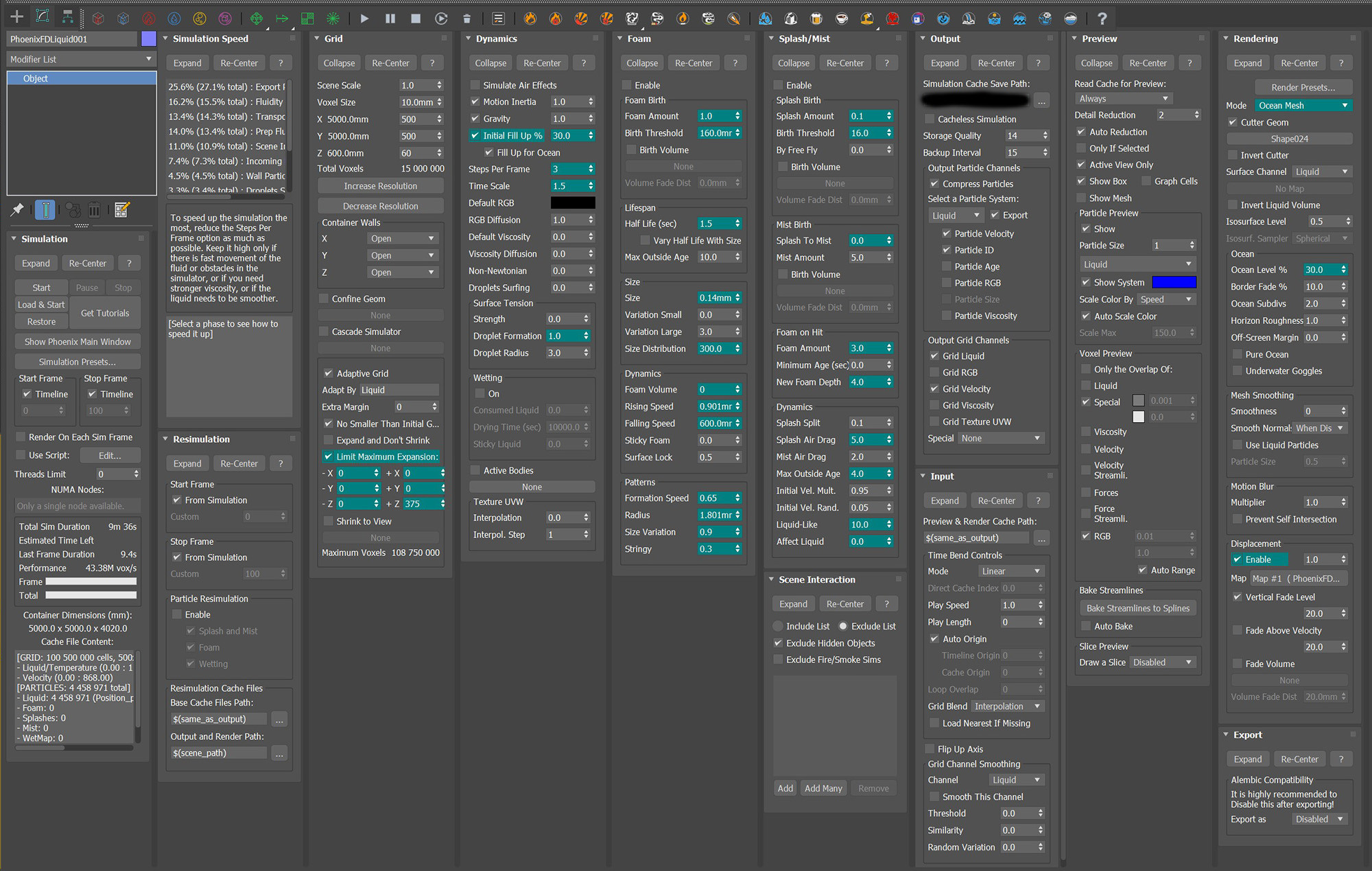The image size is (1372, 871).
Task: Select the Include List radio button
Action: [778, 626]
